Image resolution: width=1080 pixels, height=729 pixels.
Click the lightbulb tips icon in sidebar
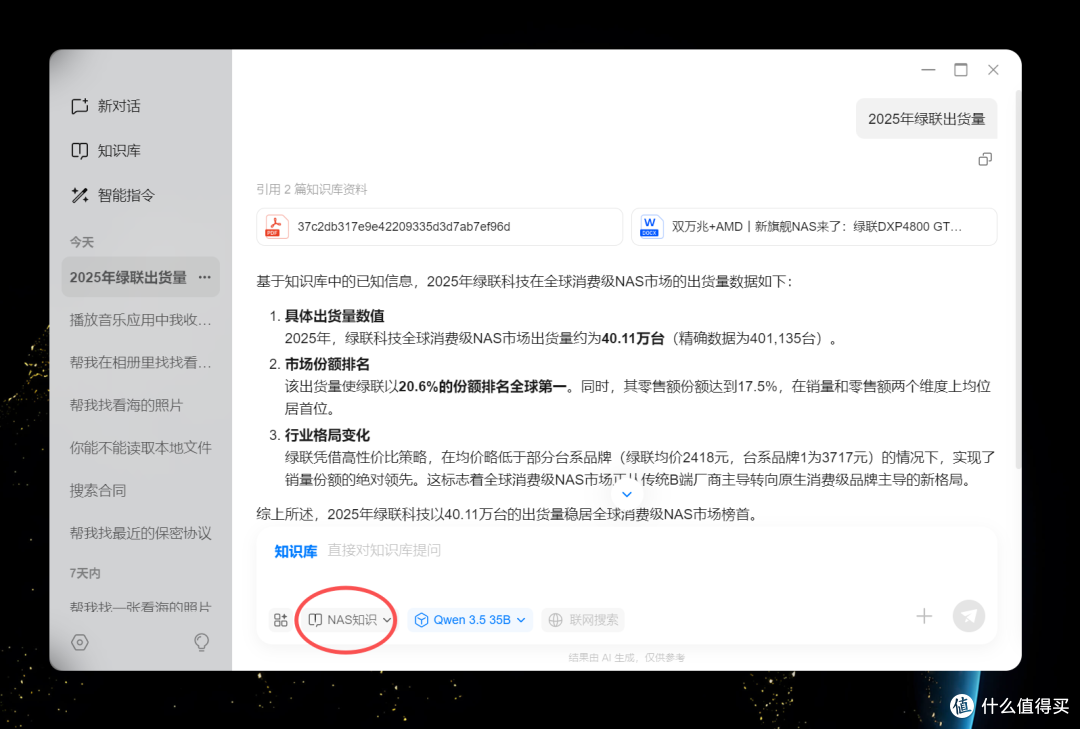click(201, 642)
